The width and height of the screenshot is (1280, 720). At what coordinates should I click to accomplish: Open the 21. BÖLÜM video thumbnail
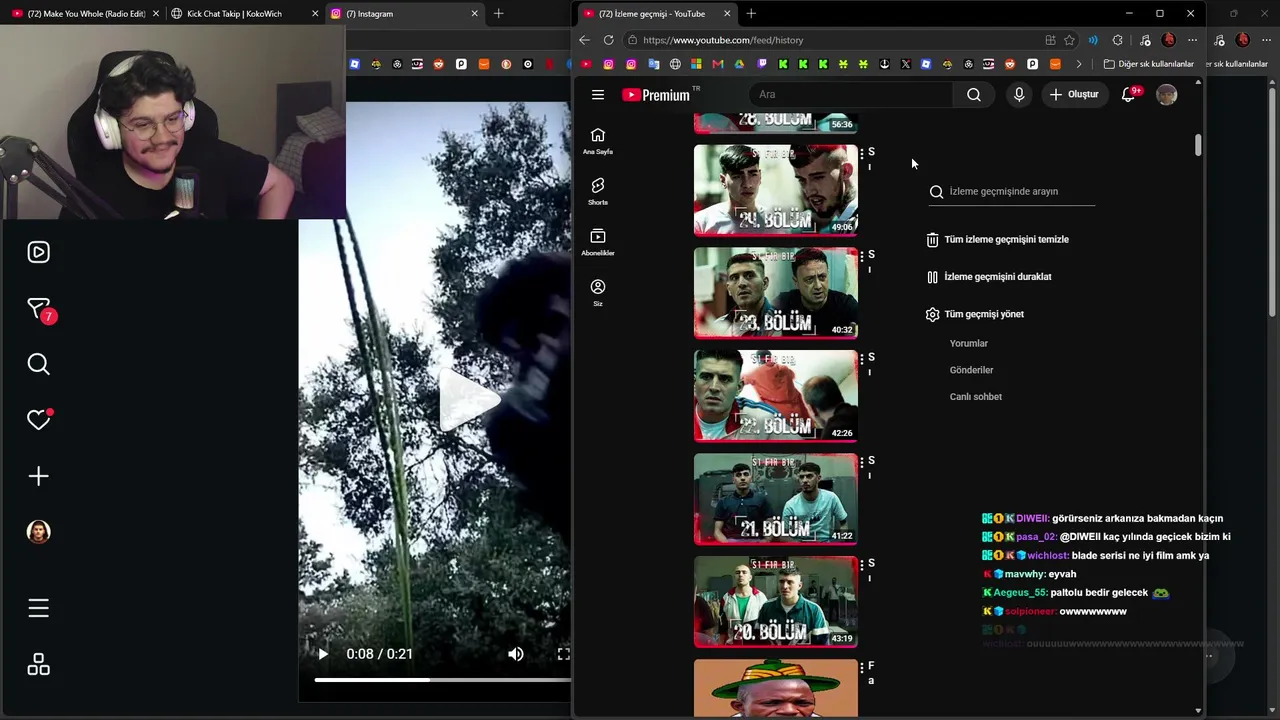[776, 500]
